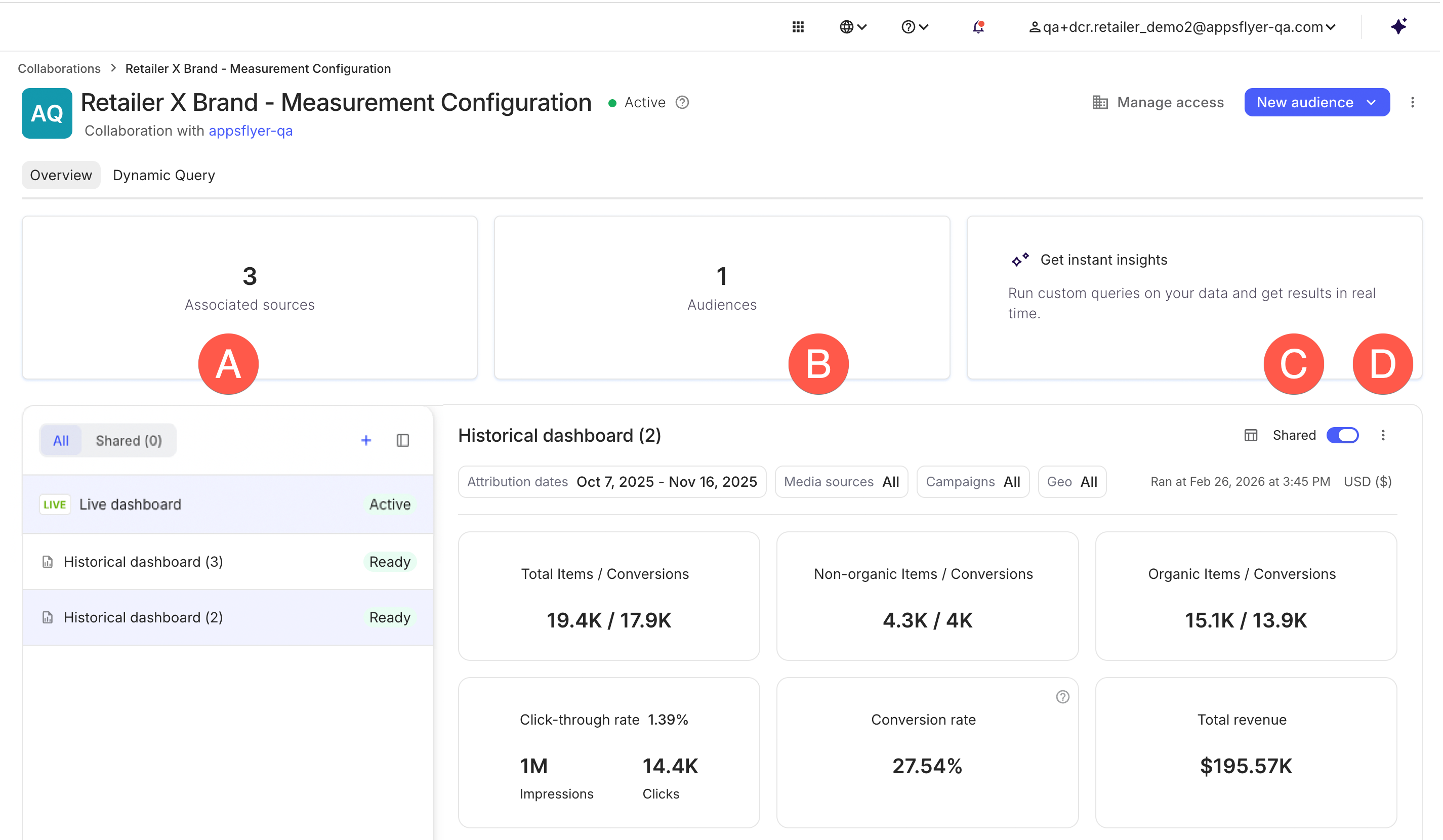The image size is (1443, 840).
Task: Click the LIVE badge icon
Action: coord(55,505)
